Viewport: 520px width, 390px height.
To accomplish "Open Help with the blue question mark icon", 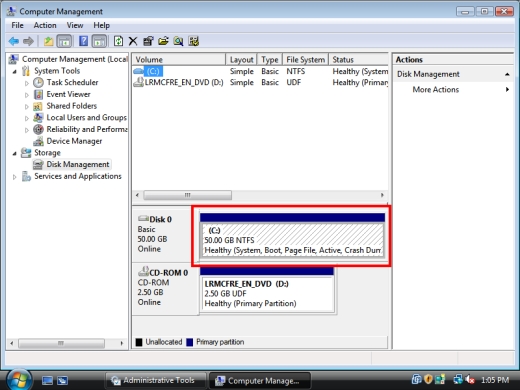I will (83, 41).
